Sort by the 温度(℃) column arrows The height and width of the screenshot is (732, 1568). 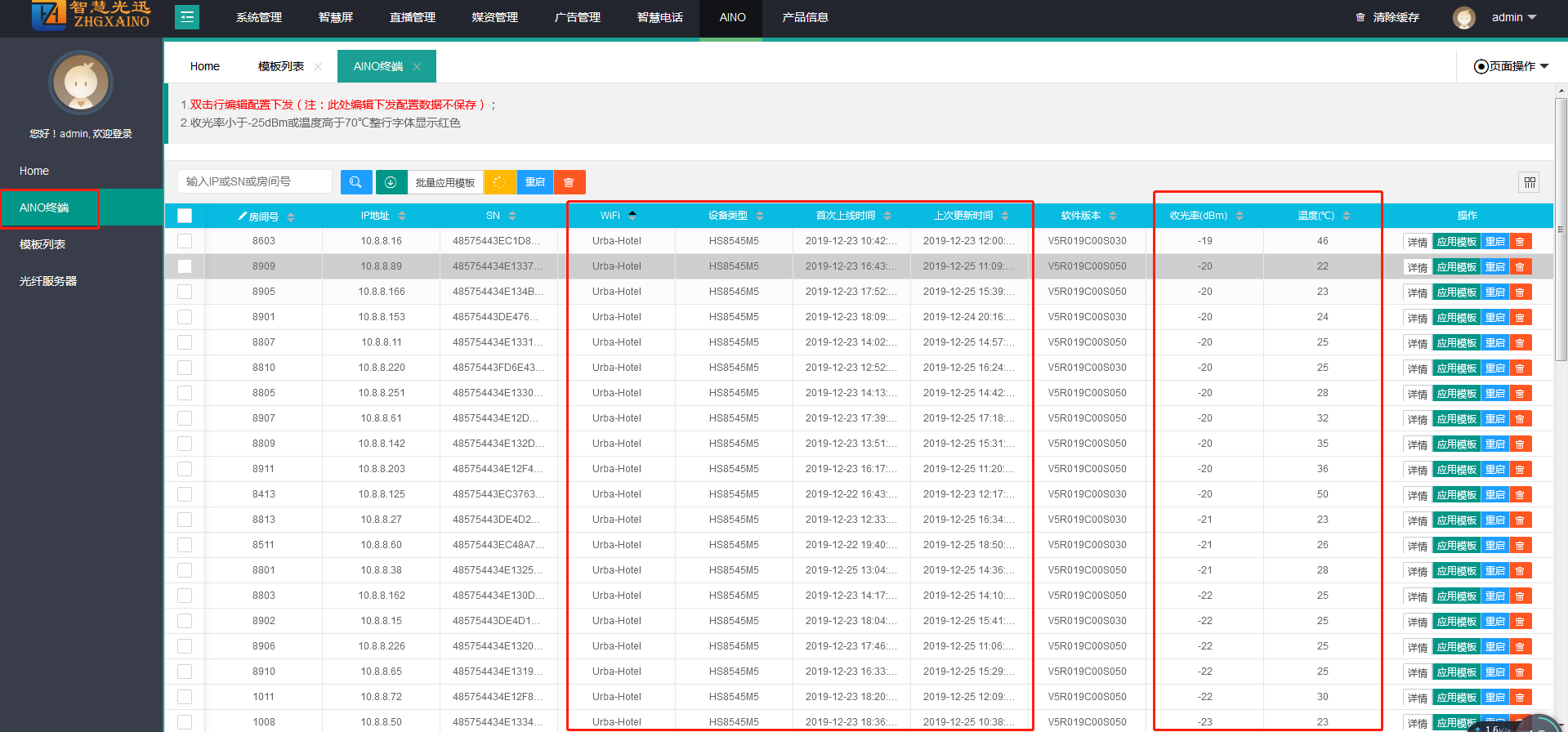[x=1347, y=216]
